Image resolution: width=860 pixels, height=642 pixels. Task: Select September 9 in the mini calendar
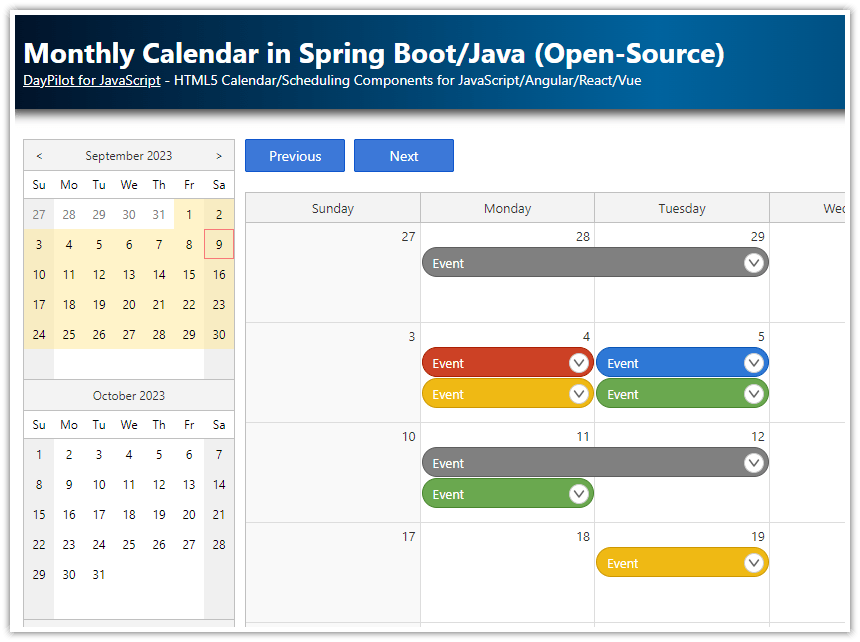[x=218, y=244]
